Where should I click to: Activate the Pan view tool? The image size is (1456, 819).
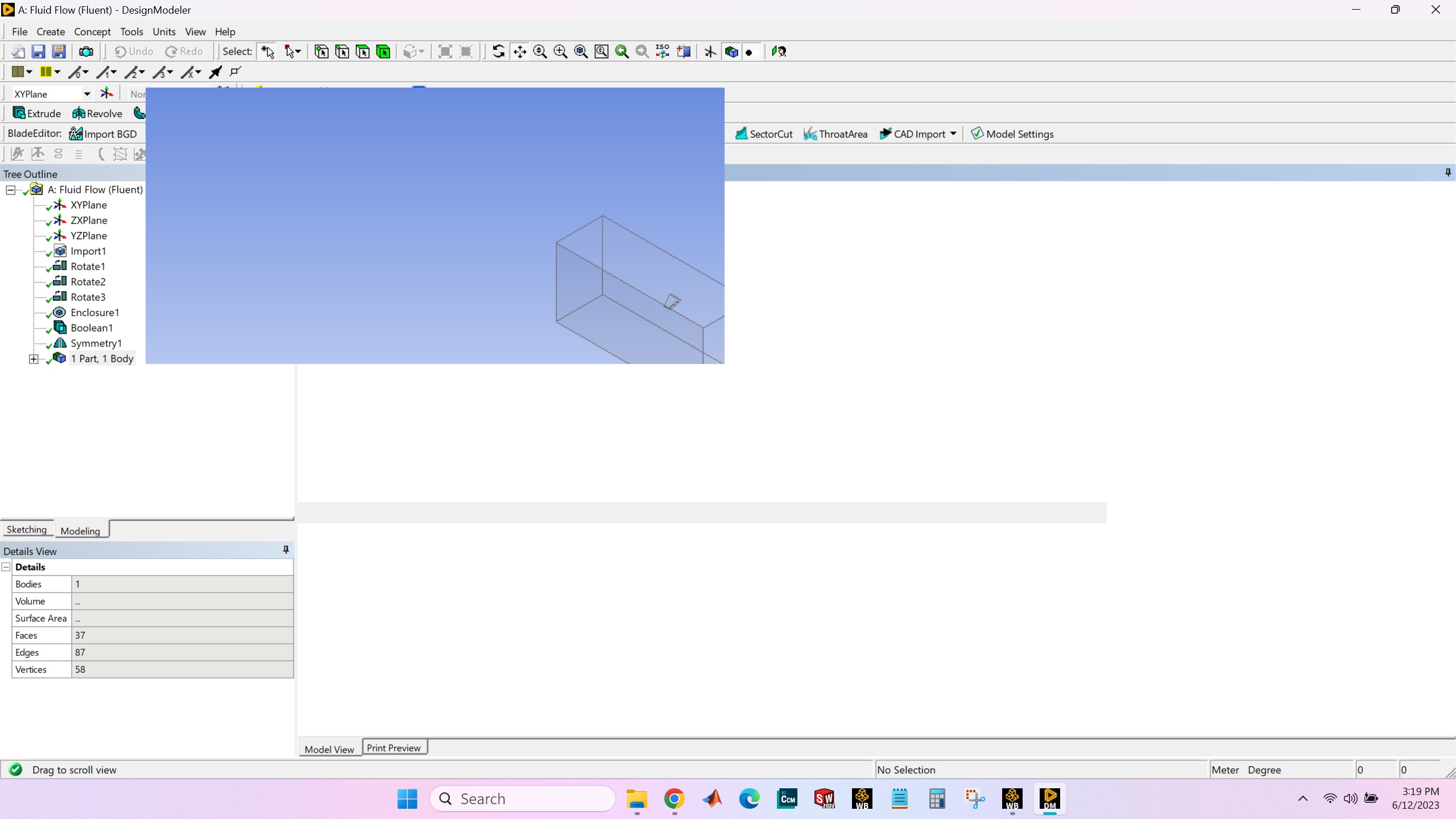[x=519, y=52]
